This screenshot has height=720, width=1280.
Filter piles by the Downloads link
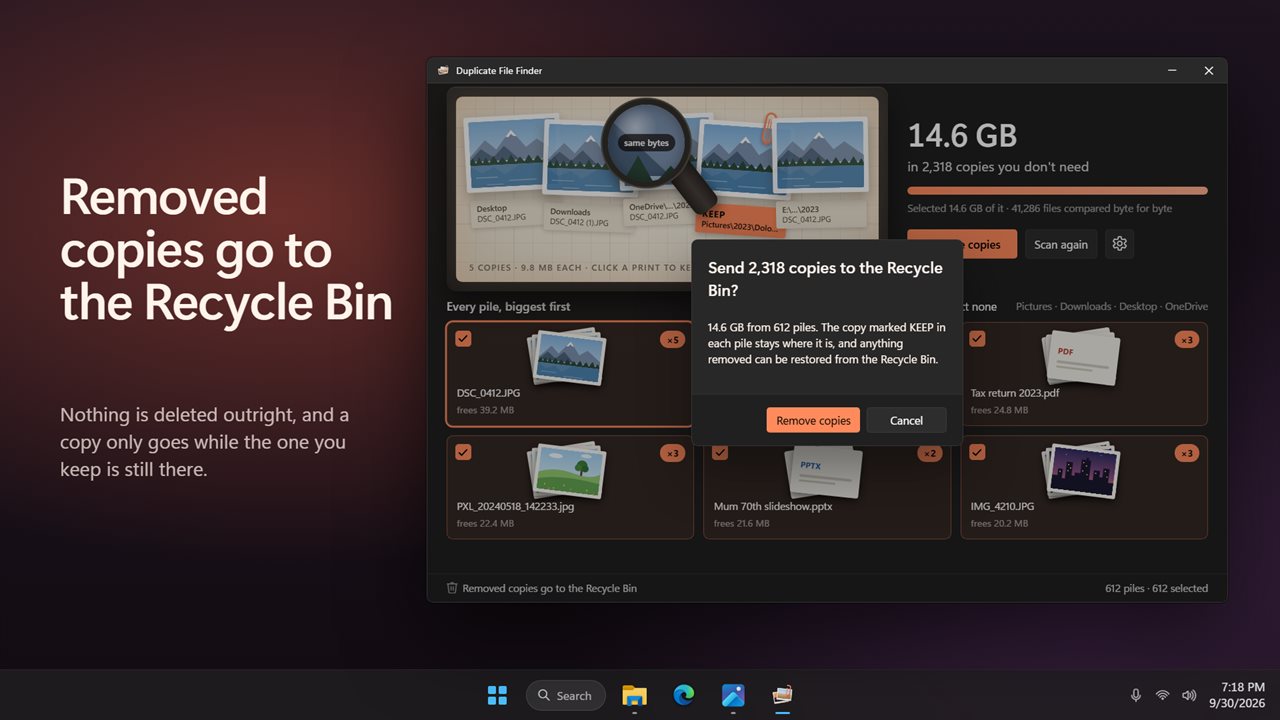click(1085, 306)
